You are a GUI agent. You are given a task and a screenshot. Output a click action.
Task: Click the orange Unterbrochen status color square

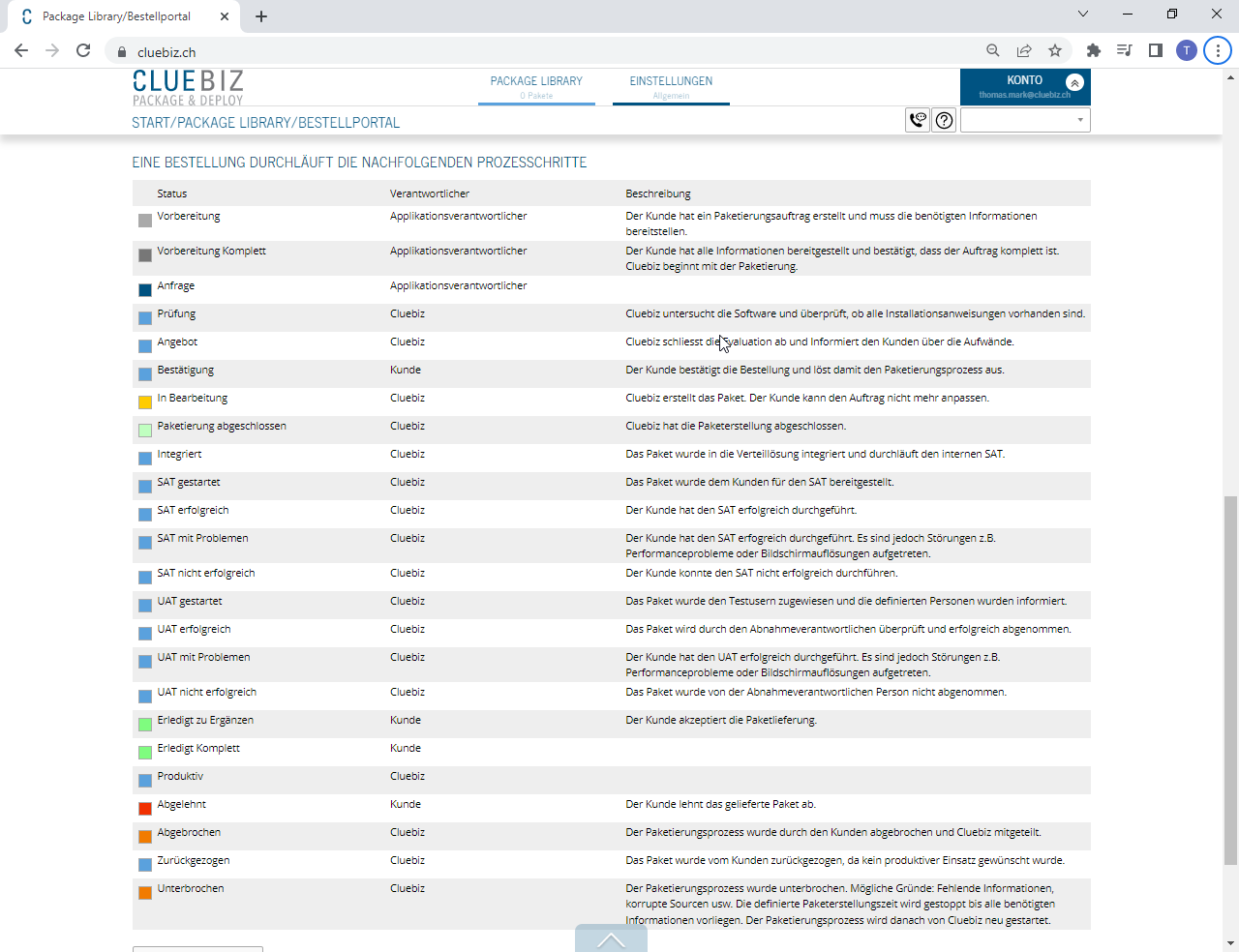pos(145,893)
